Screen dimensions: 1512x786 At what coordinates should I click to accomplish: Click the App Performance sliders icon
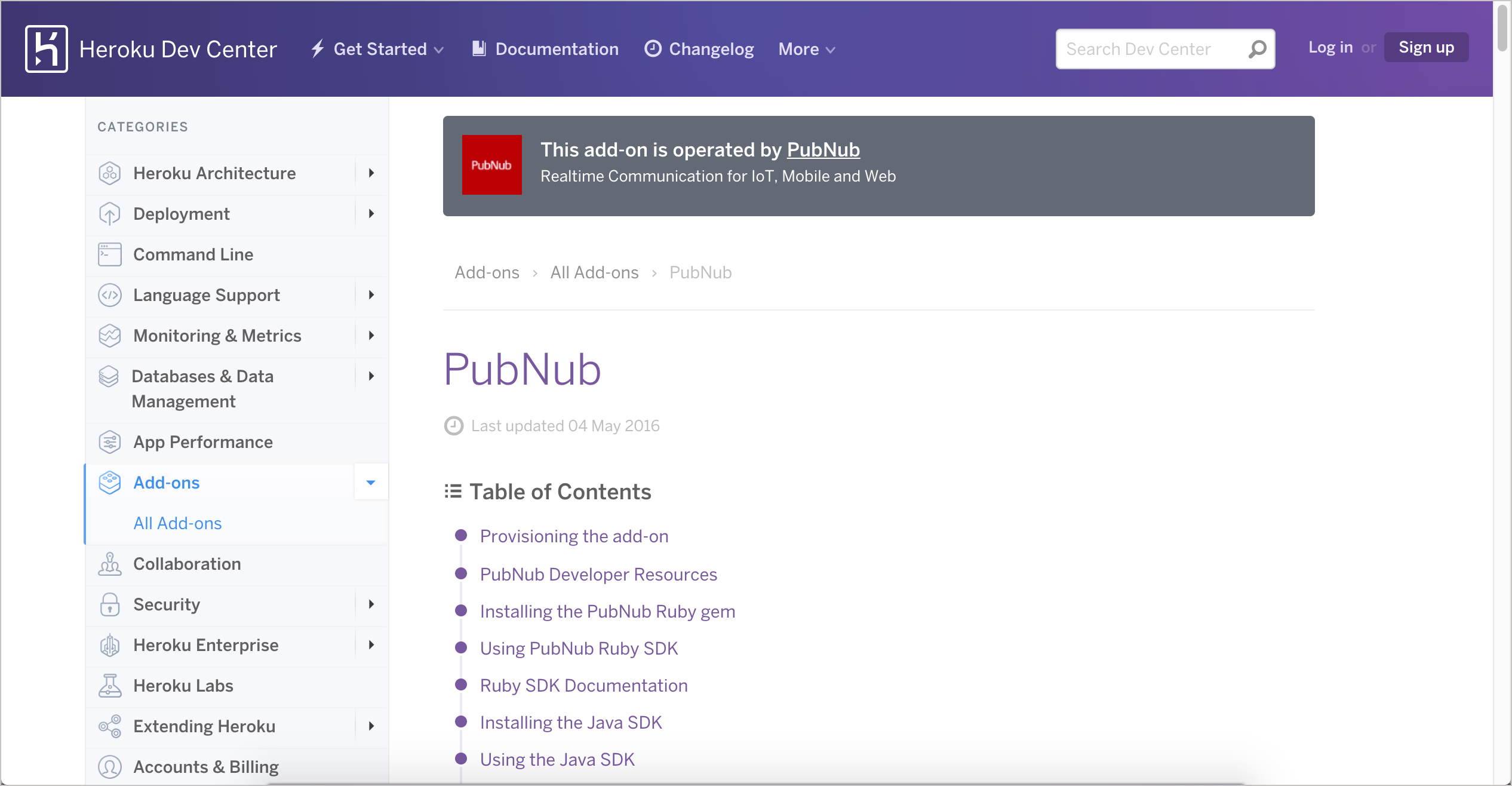pyautogui.click(x=110, y=442)
